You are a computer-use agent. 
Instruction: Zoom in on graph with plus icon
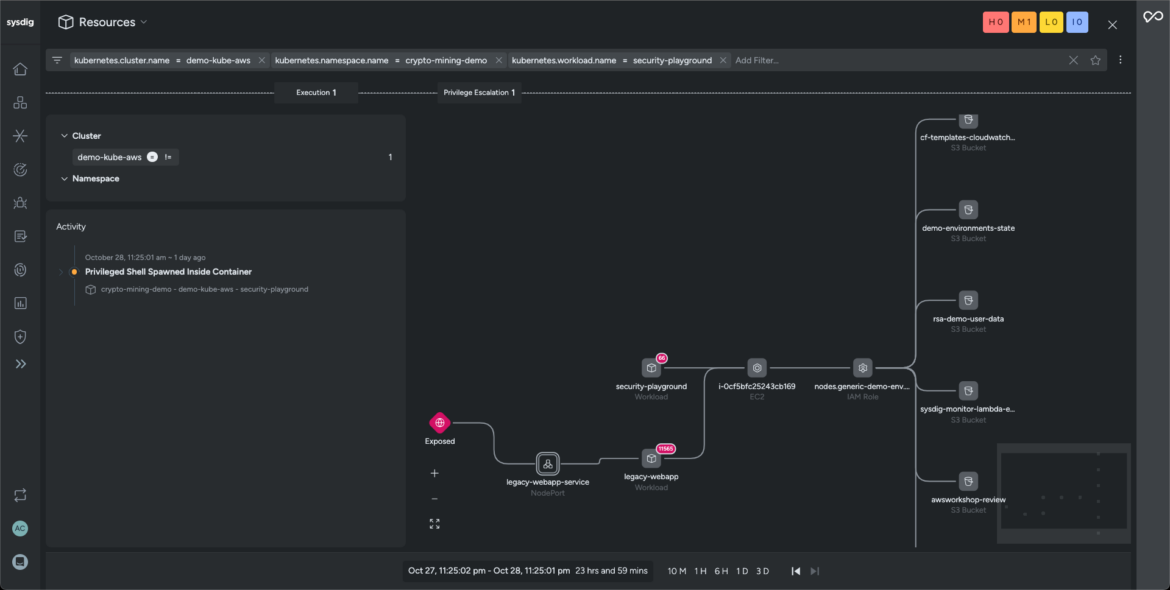point(434,473)
